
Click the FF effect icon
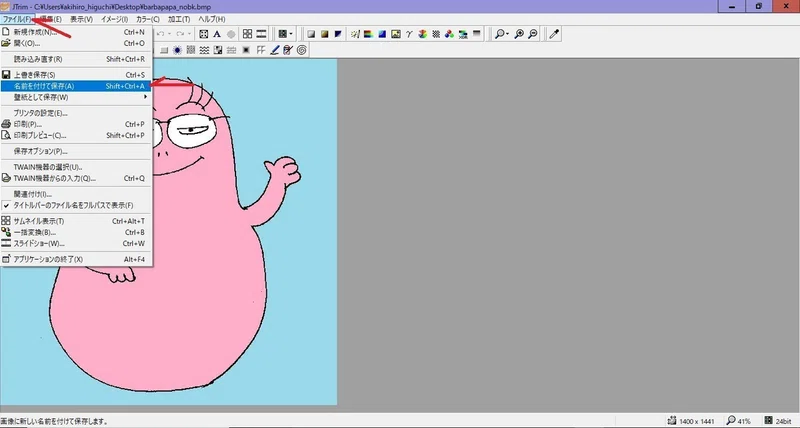point(261,50)
